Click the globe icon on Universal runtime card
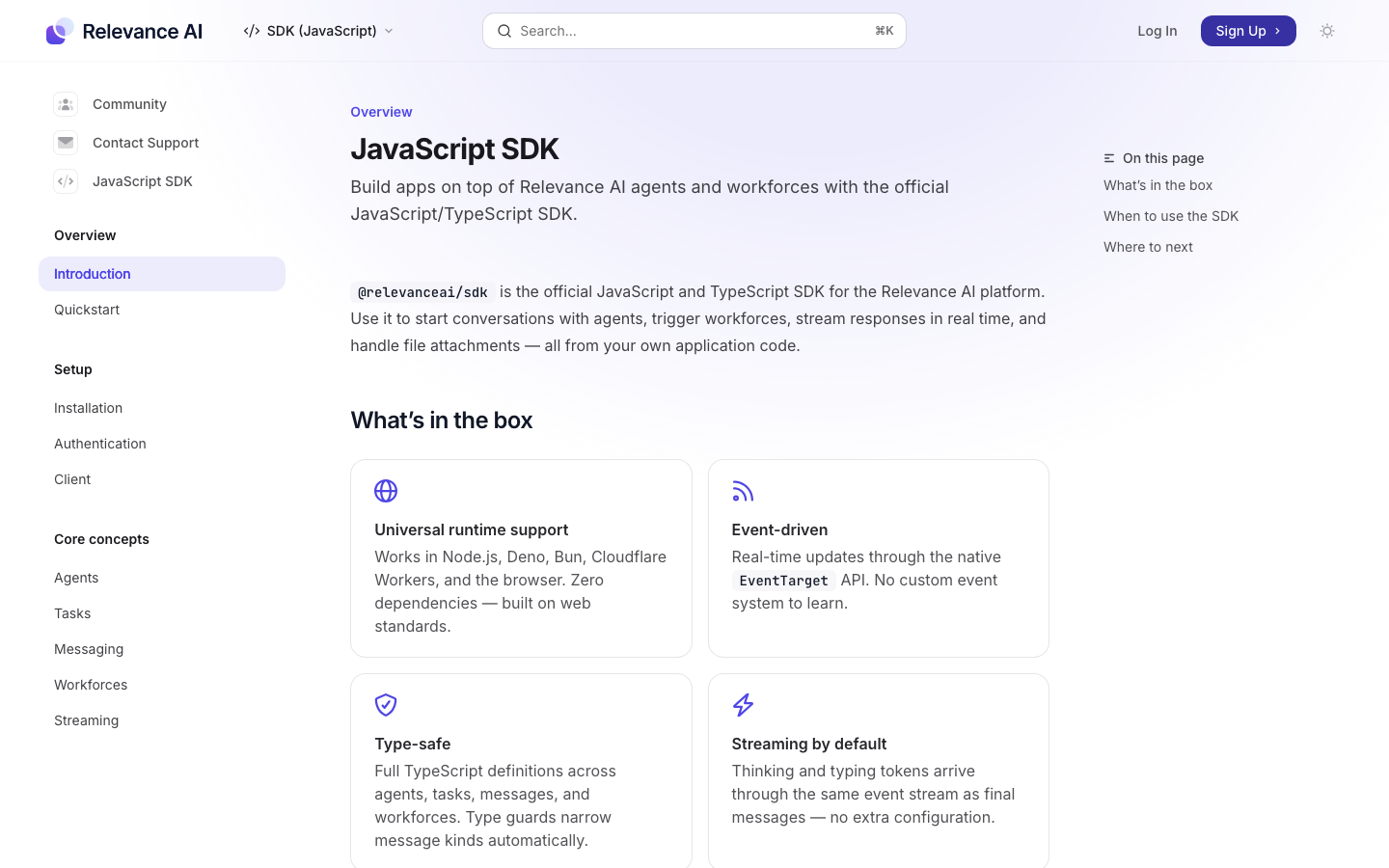The image size is (1389, 868). pos(386,491)
